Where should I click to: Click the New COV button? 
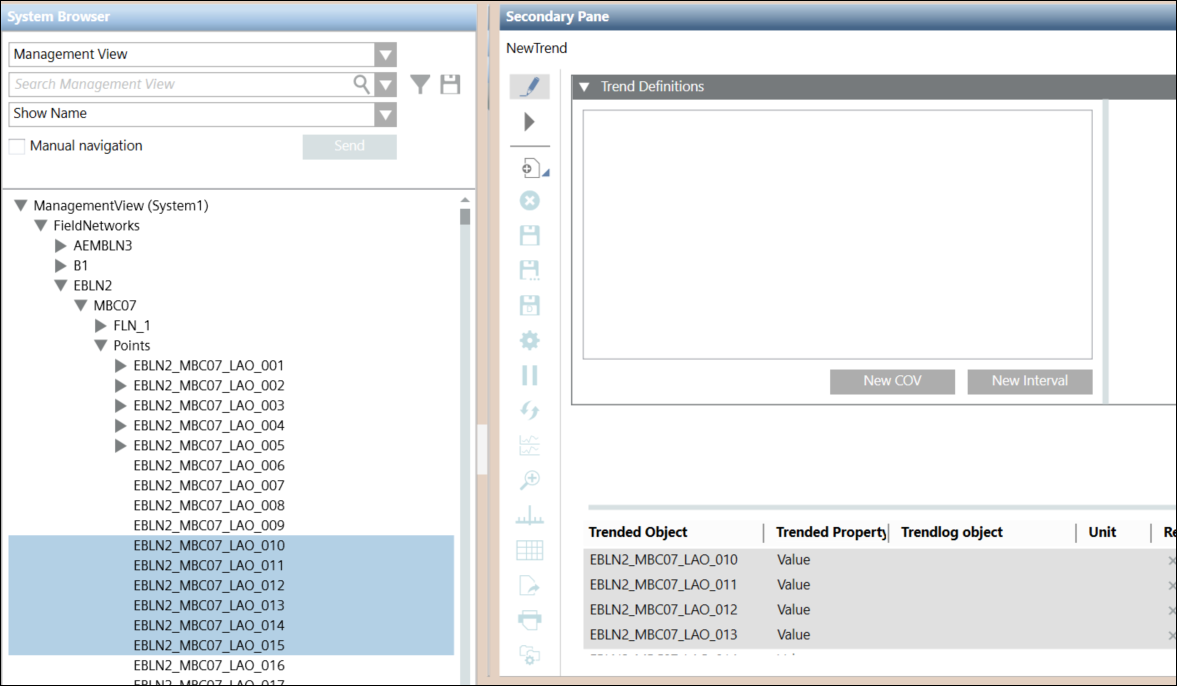pos(892,381)
